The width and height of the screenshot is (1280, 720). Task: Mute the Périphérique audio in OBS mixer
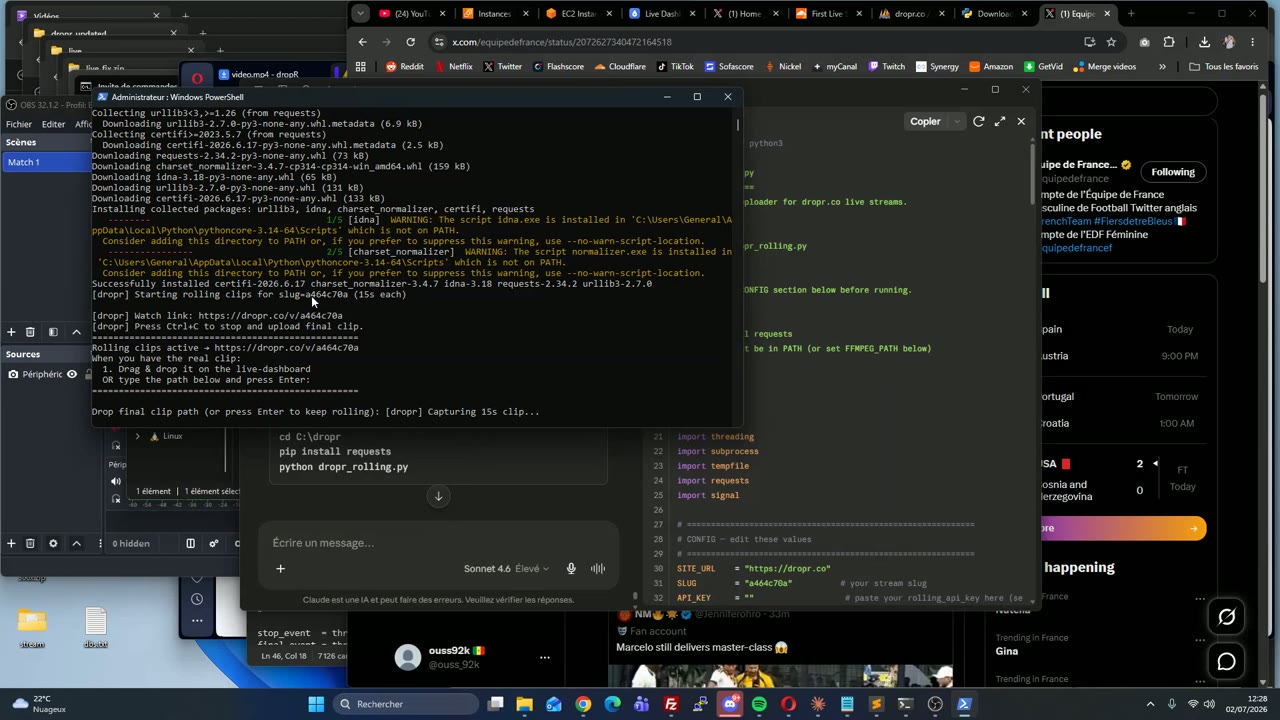coord(116,482)
